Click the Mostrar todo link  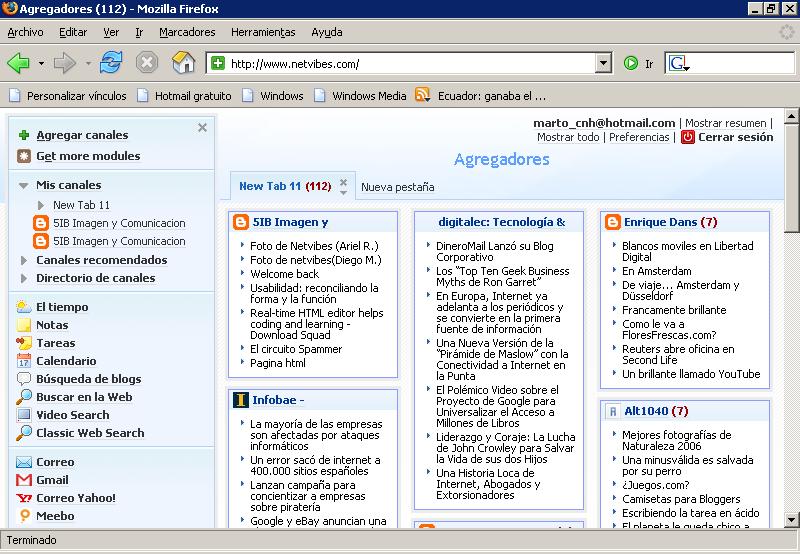(x=568, y=137)
